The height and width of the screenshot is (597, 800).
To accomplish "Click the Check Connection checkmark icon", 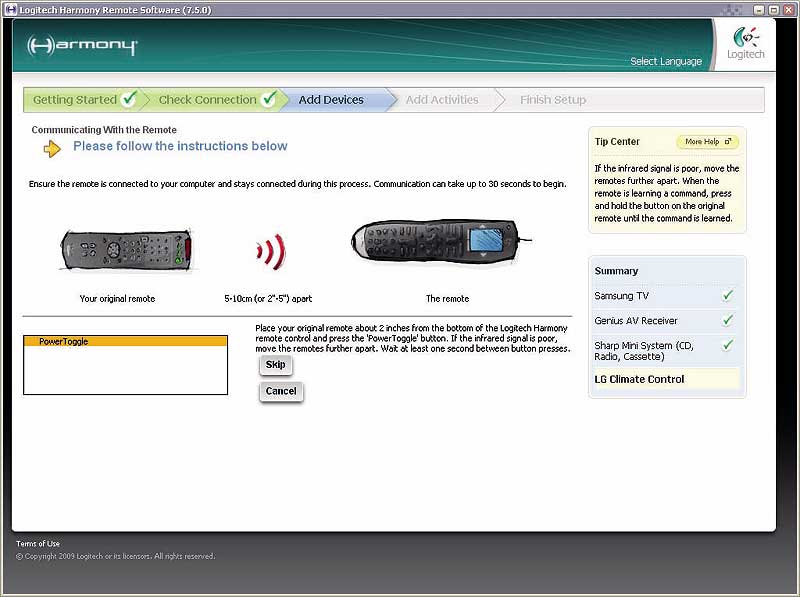I will (269, 98).
